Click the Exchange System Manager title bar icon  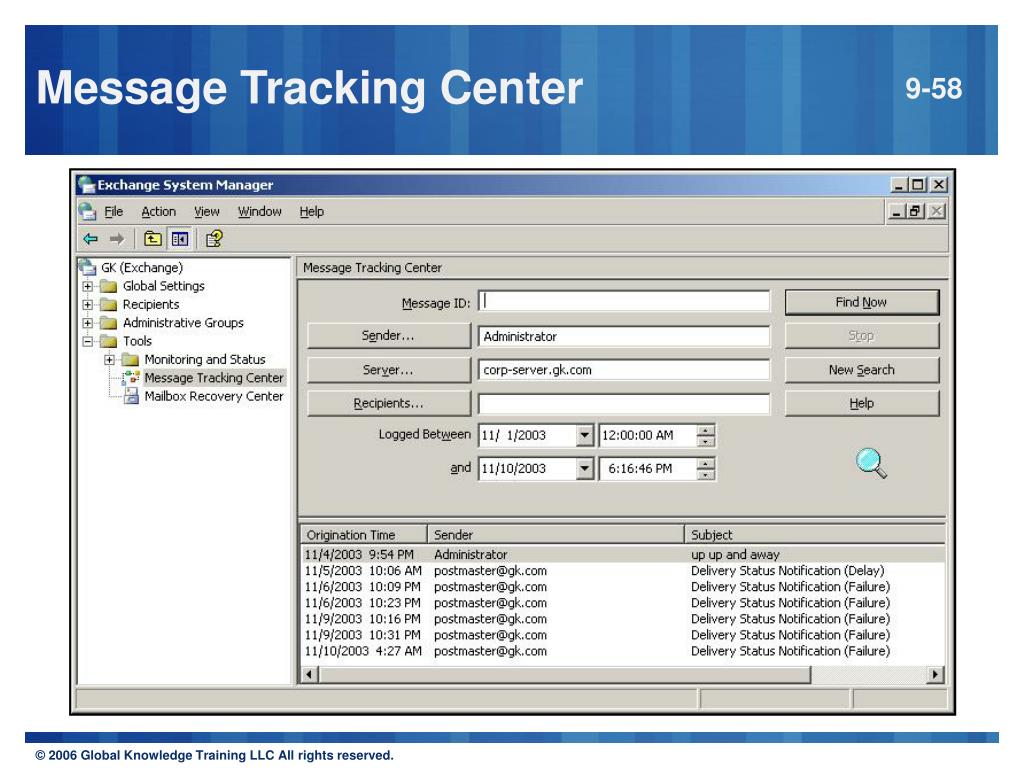[86, 185]
